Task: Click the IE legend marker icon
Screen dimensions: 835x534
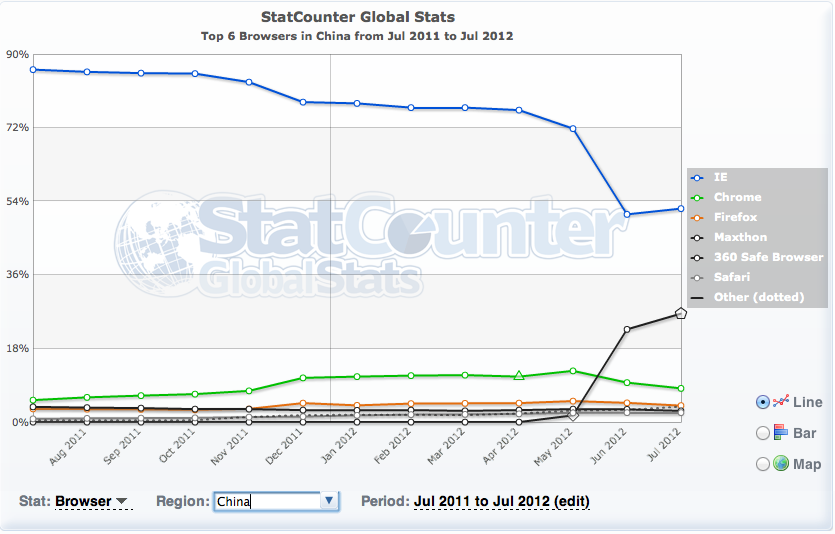Action: click(699, 178)
